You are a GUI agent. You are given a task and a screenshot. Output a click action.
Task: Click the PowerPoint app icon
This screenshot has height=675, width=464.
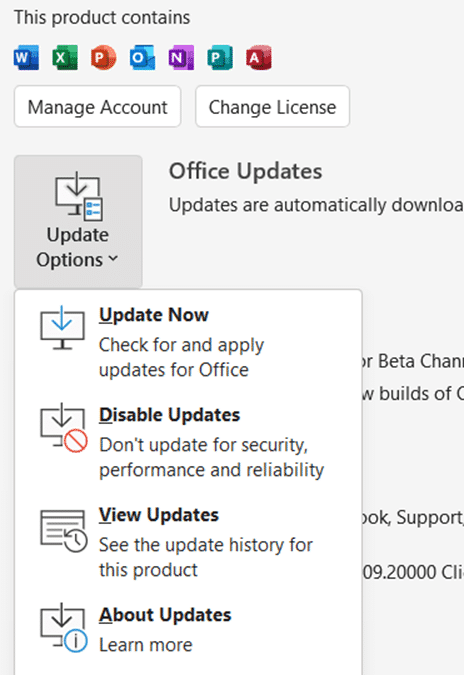coord(104,57)
